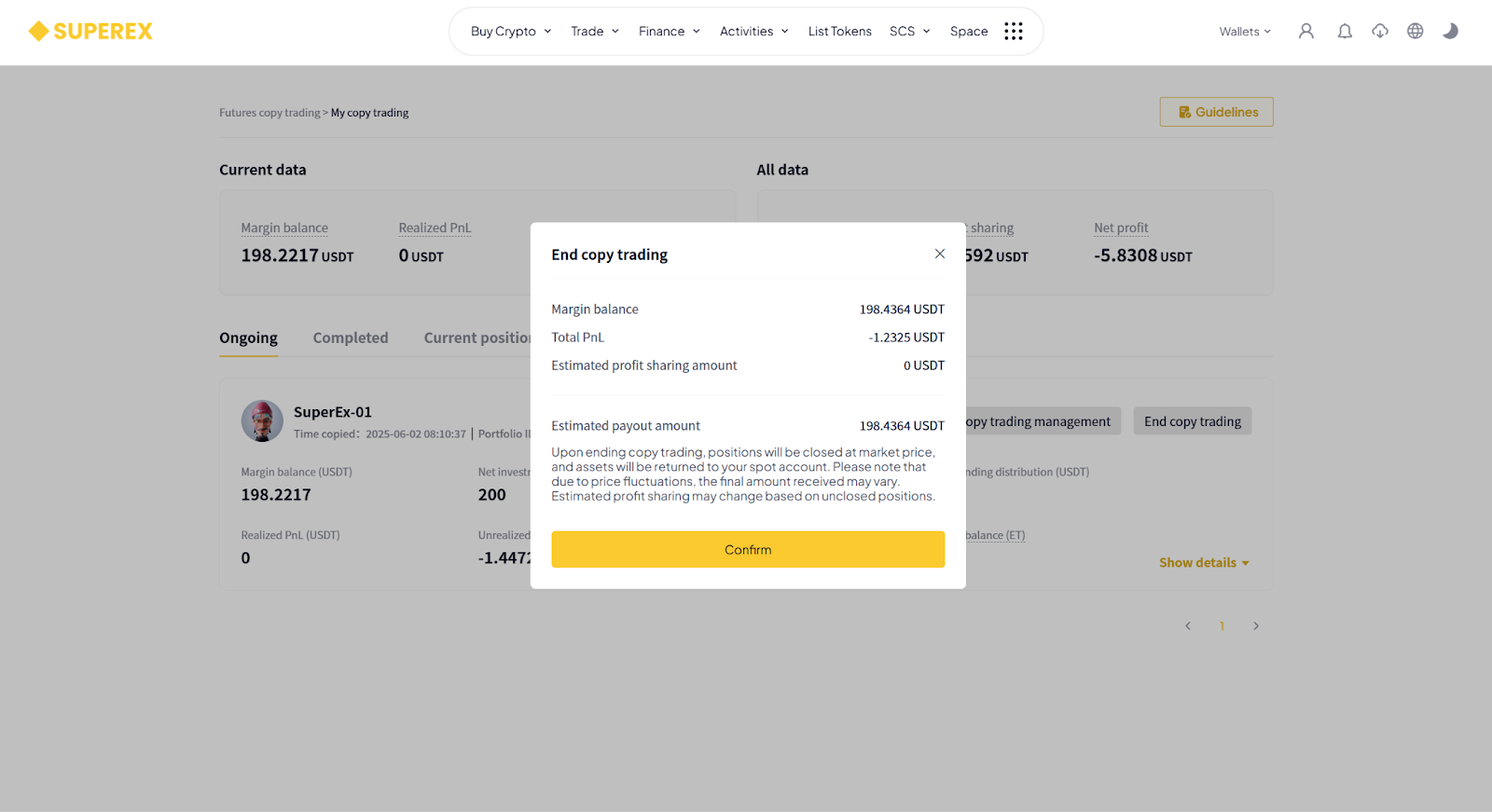Confirm ending copy trading
Screen dimensions: 1492x812
click(748, 550)
